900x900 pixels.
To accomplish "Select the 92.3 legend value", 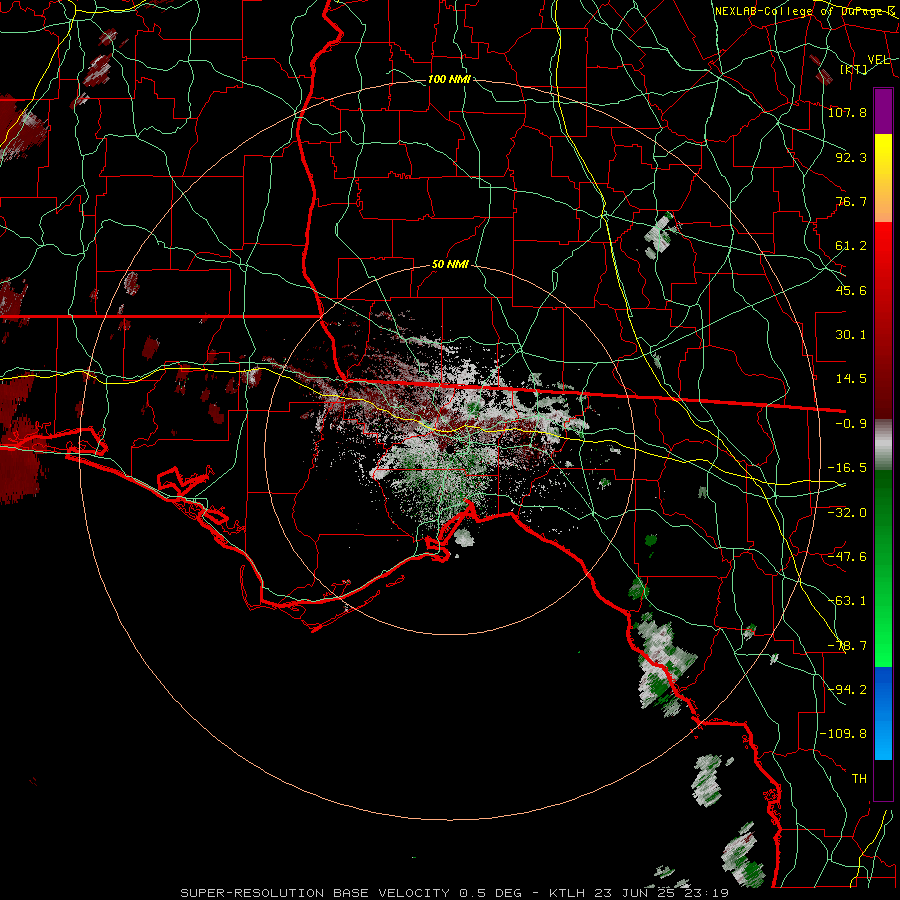I will point(851,157).
